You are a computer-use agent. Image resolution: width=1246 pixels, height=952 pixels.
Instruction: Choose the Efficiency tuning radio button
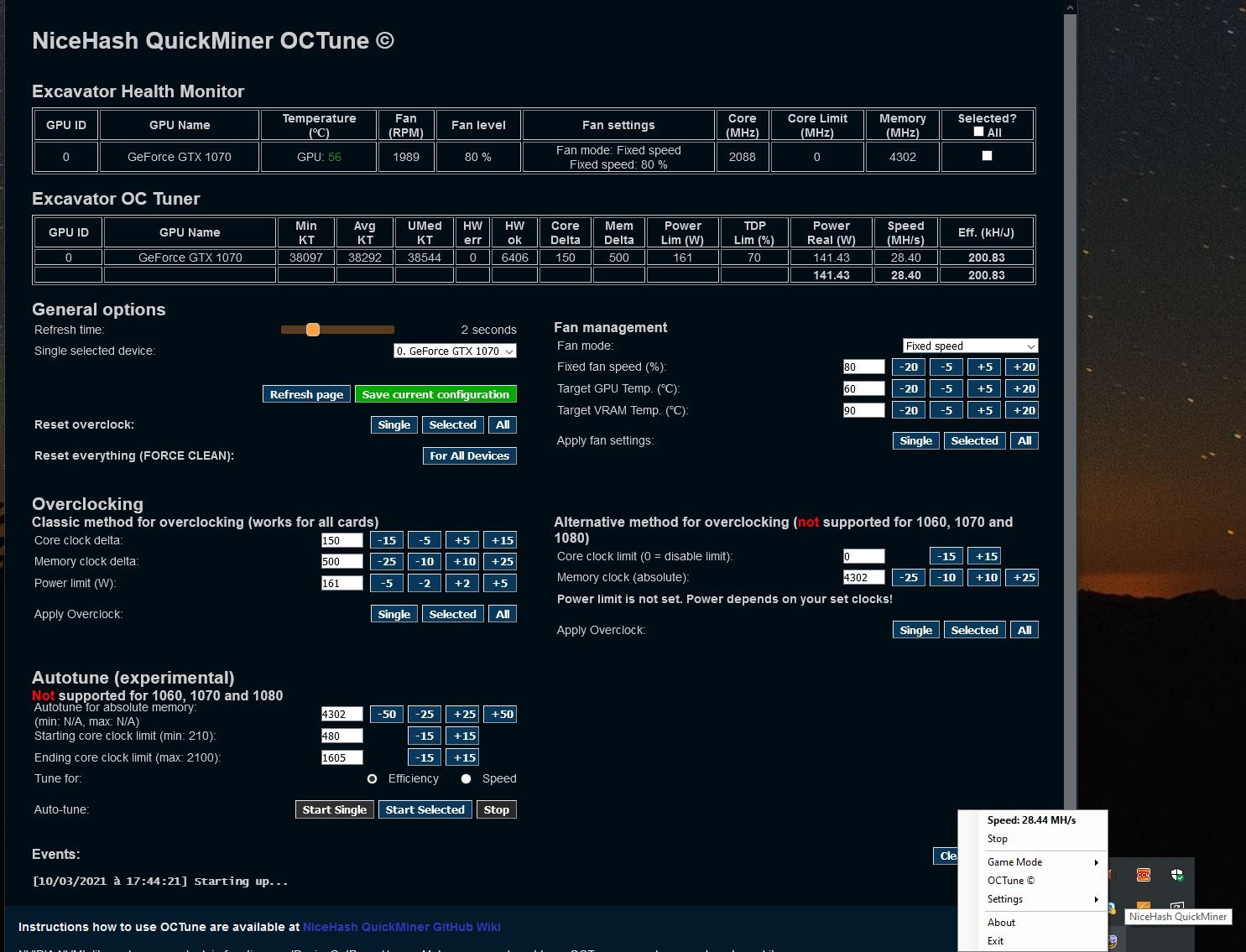click(x=372, y=778)
